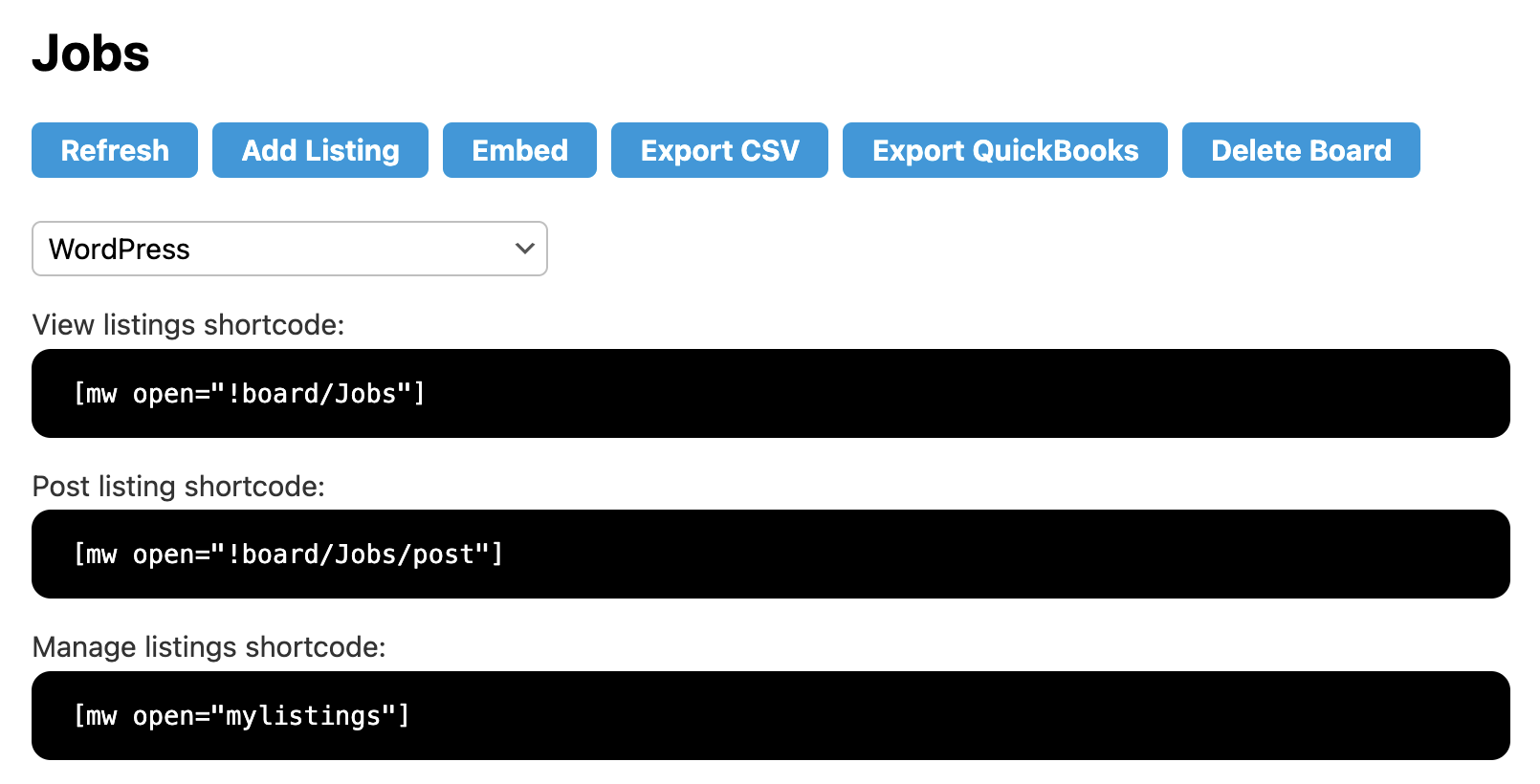Screen dimensions: 1540x784
Task: Export the board as CSV
Action: [x=719, y=150]
